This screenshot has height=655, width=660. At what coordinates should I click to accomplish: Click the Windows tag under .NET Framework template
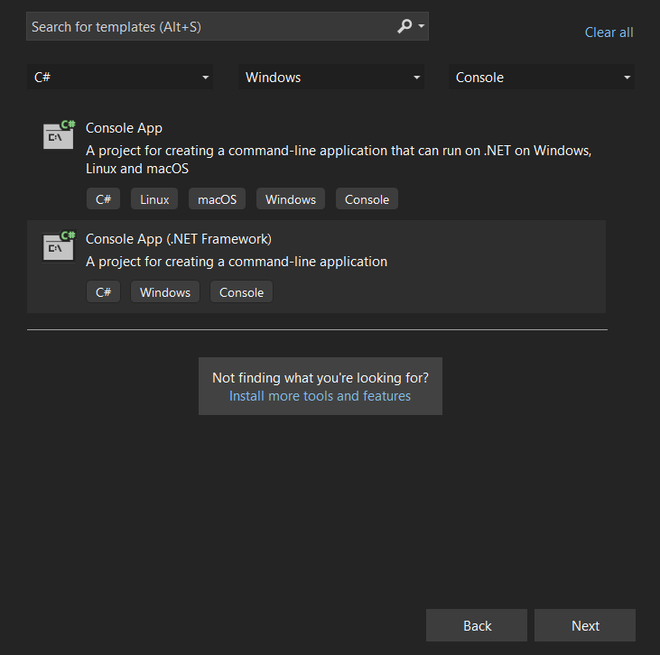(x=165, y=293)
